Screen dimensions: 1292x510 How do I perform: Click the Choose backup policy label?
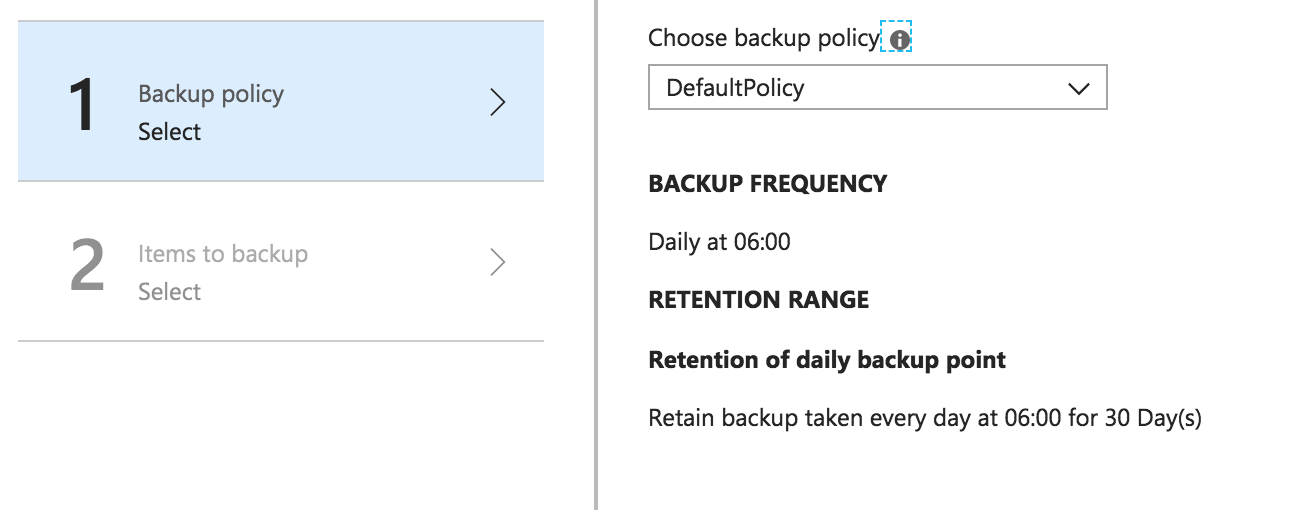point(764,38)
